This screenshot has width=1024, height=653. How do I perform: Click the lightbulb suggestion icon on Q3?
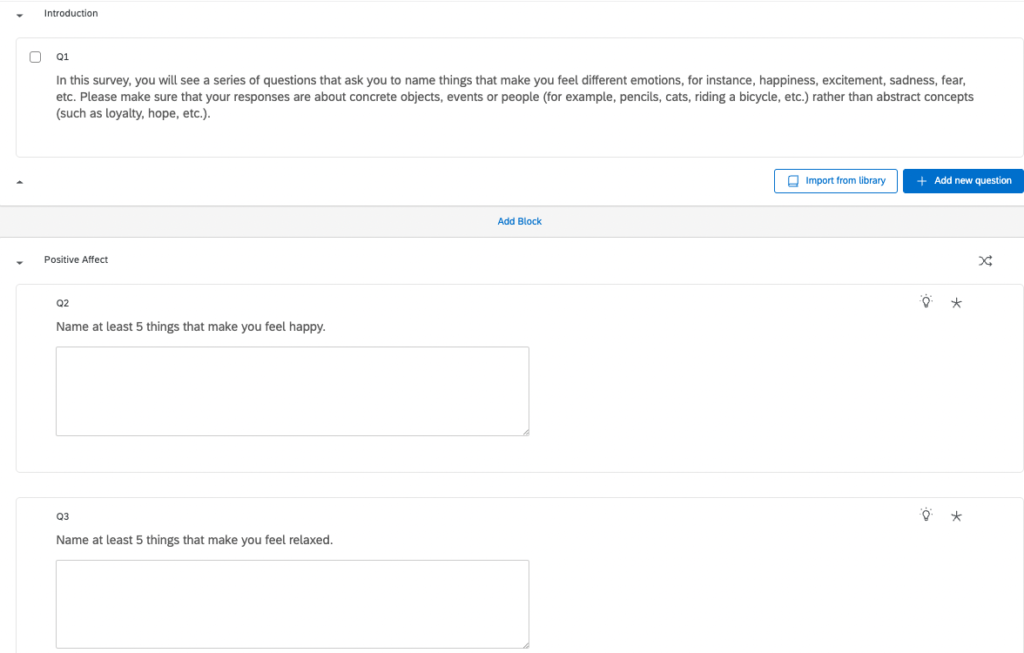tap(926, 515)
